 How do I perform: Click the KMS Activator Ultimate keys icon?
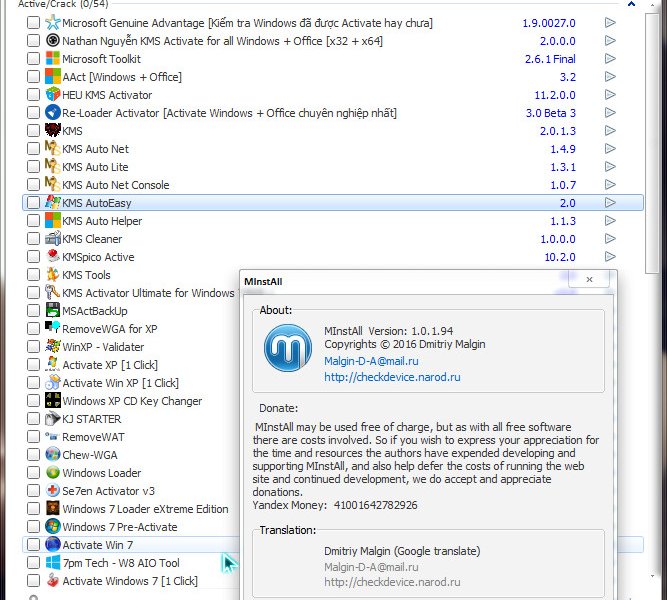pyautogui.click(x=53, y=292)
